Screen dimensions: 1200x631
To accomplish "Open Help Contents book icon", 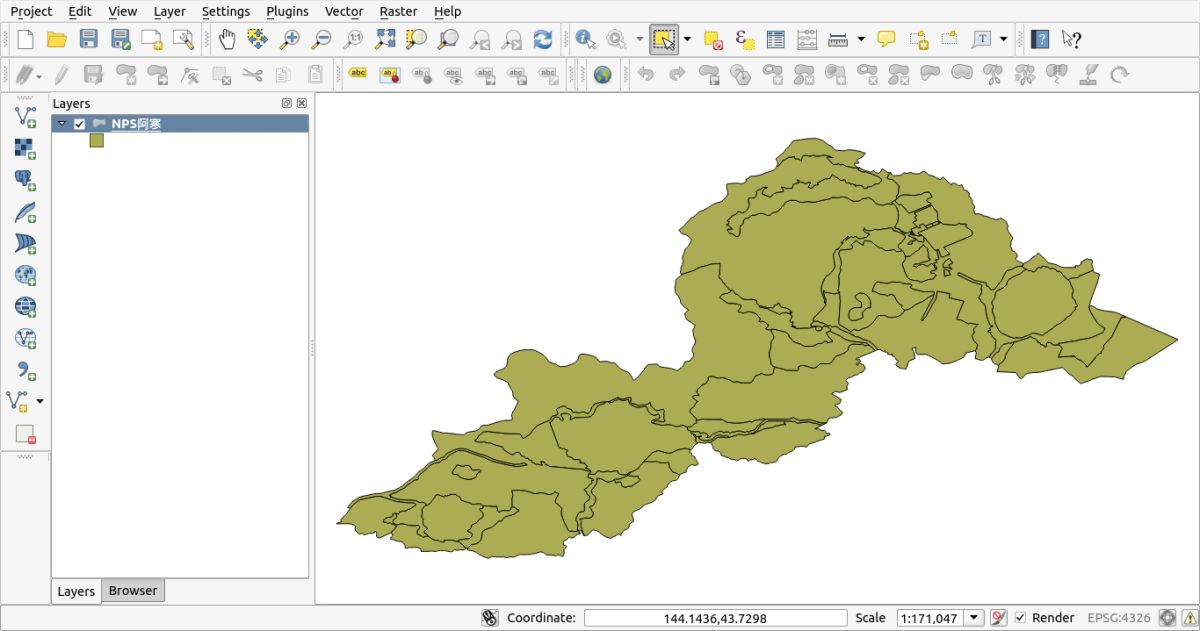I will click(x=1040, y=39).
